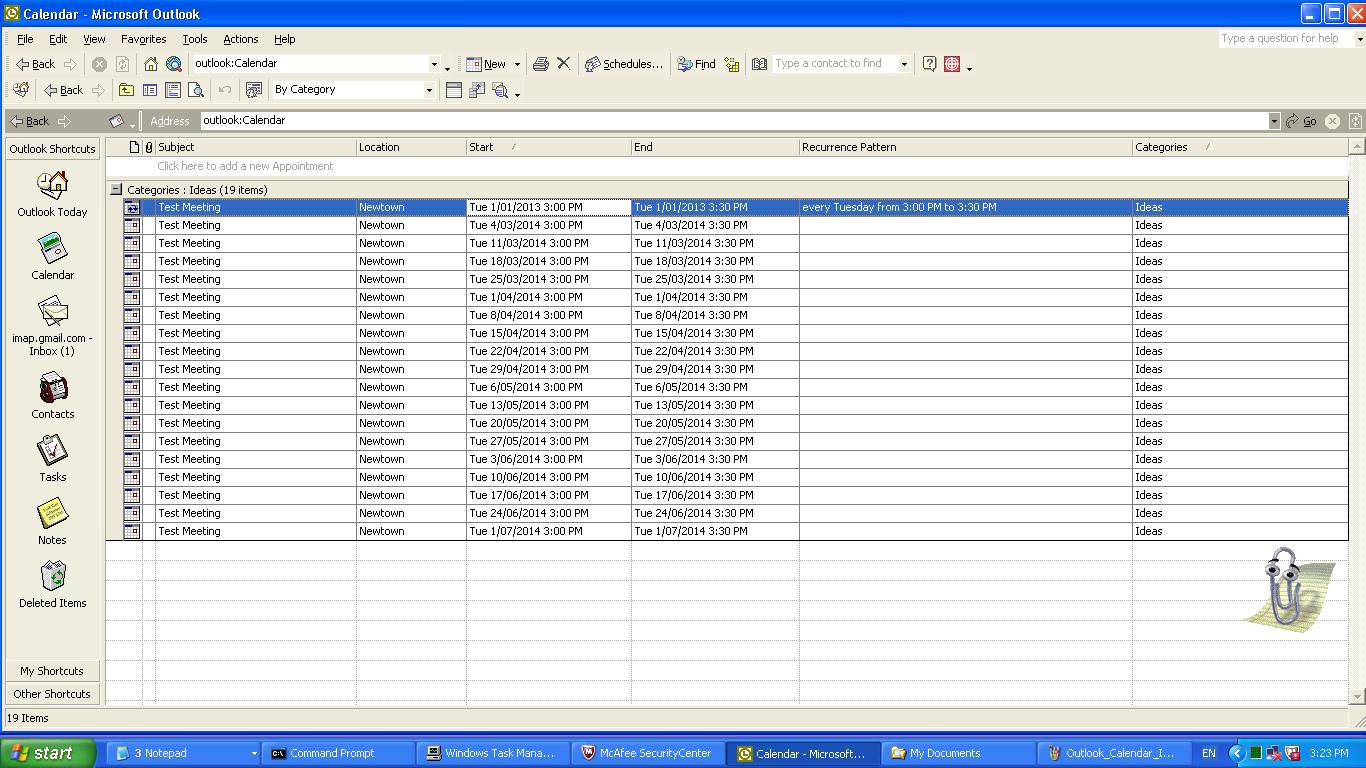Click the 'Type a contact to find' field
Image resolution: width=1366 pixels, height=768 pixels.
point(835,64)
